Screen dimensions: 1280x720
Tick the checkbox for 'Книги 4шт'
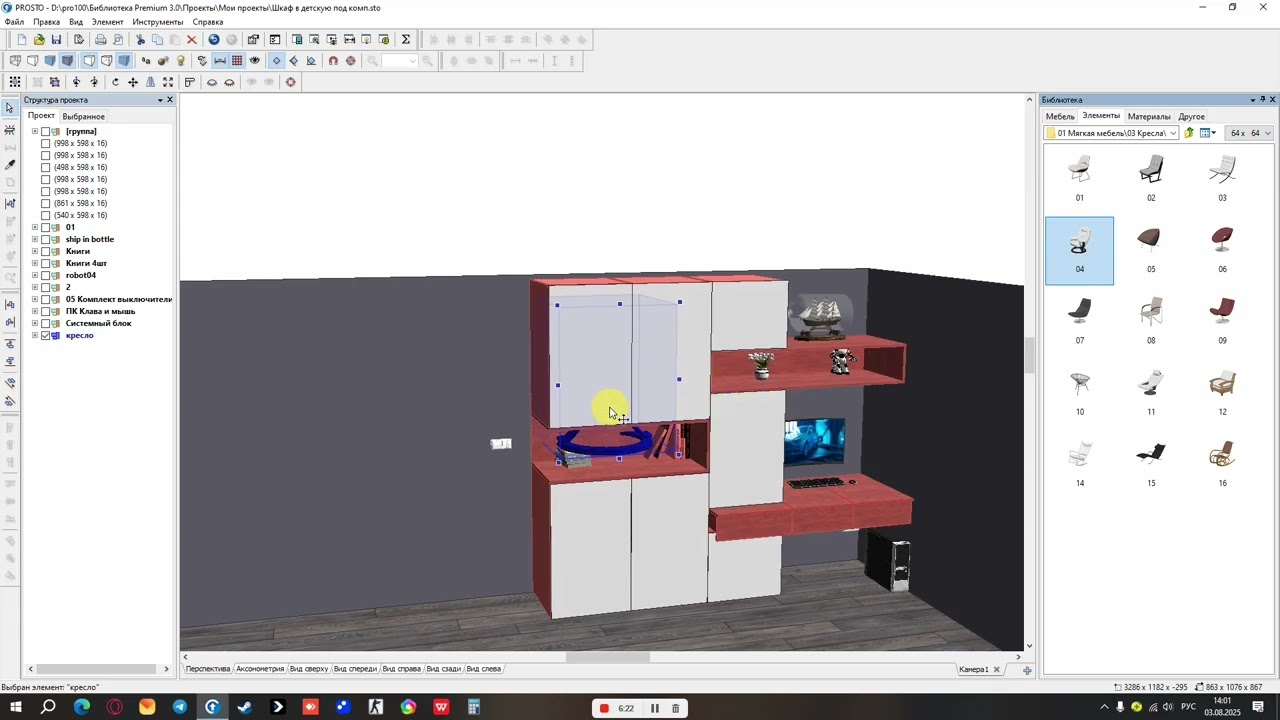pyautogui.click(x=46, y=264)
